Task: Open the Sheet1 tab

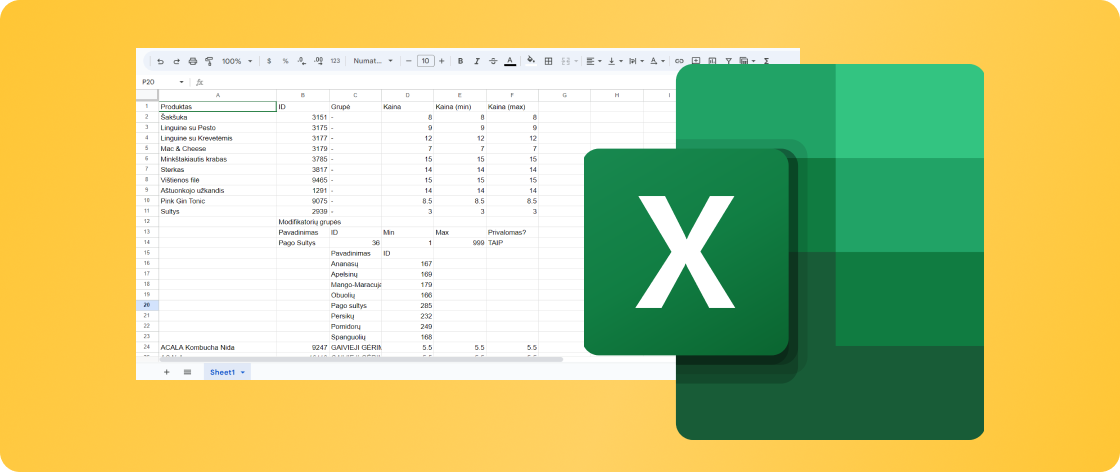Action: (221, 372)
